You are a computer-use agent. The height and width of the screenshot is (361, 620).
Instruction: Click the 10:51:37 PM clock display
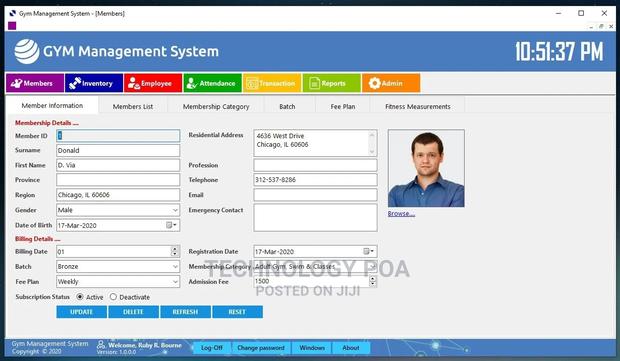tap(560, 52)
